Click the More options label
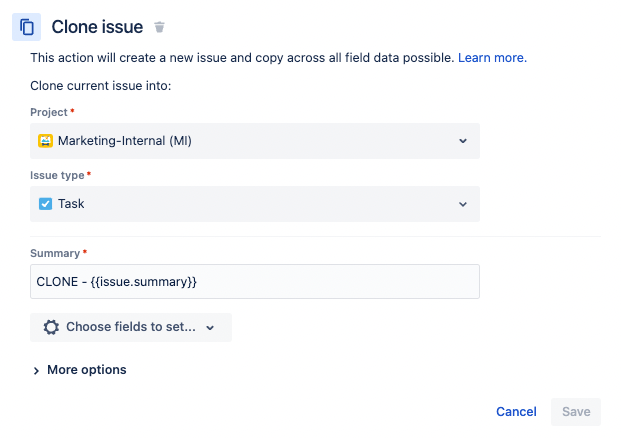The width and height of the screenshot is (621, 438). click(87, 370)
